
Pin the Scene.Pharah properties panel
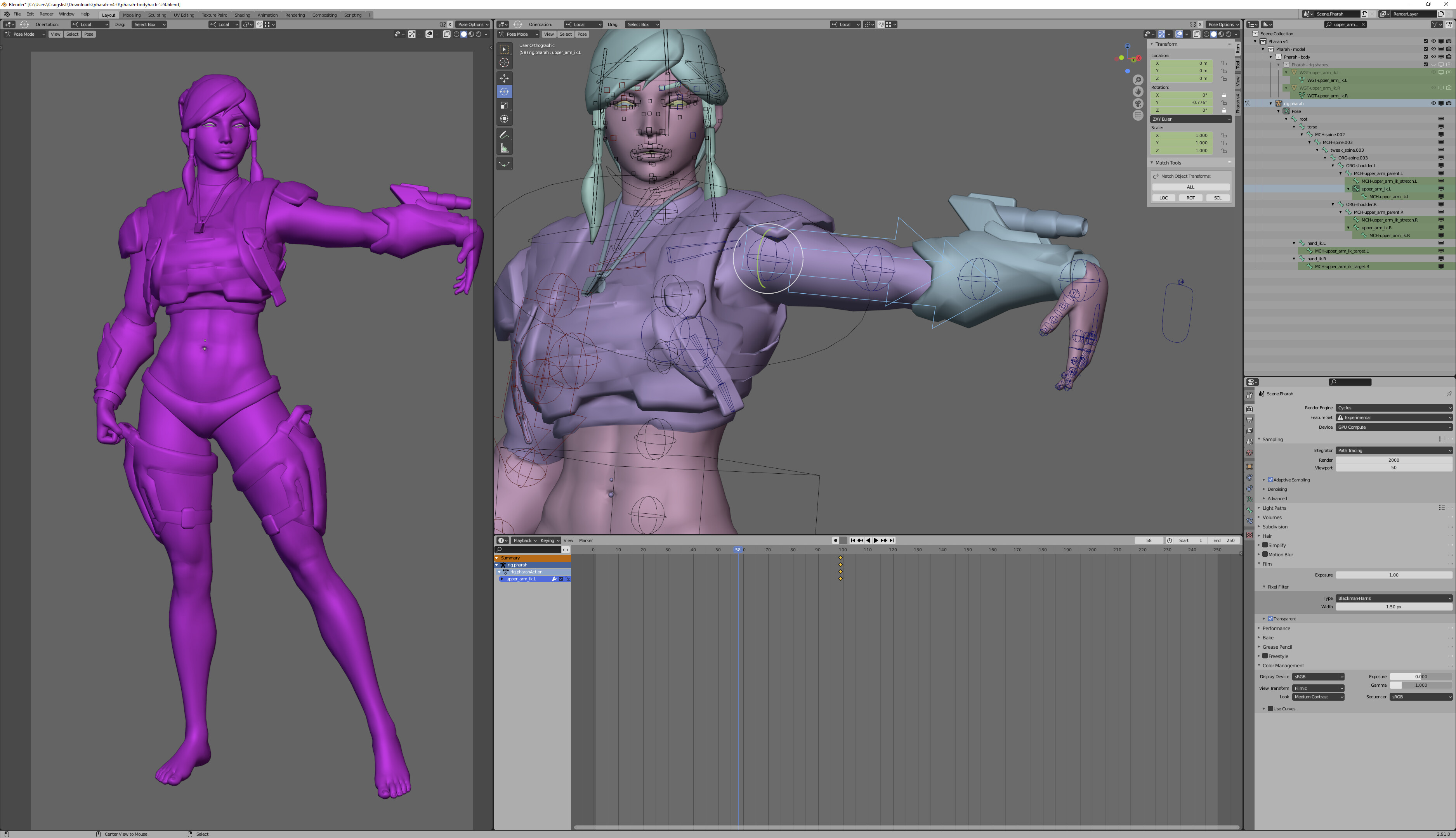(1449, 394)
